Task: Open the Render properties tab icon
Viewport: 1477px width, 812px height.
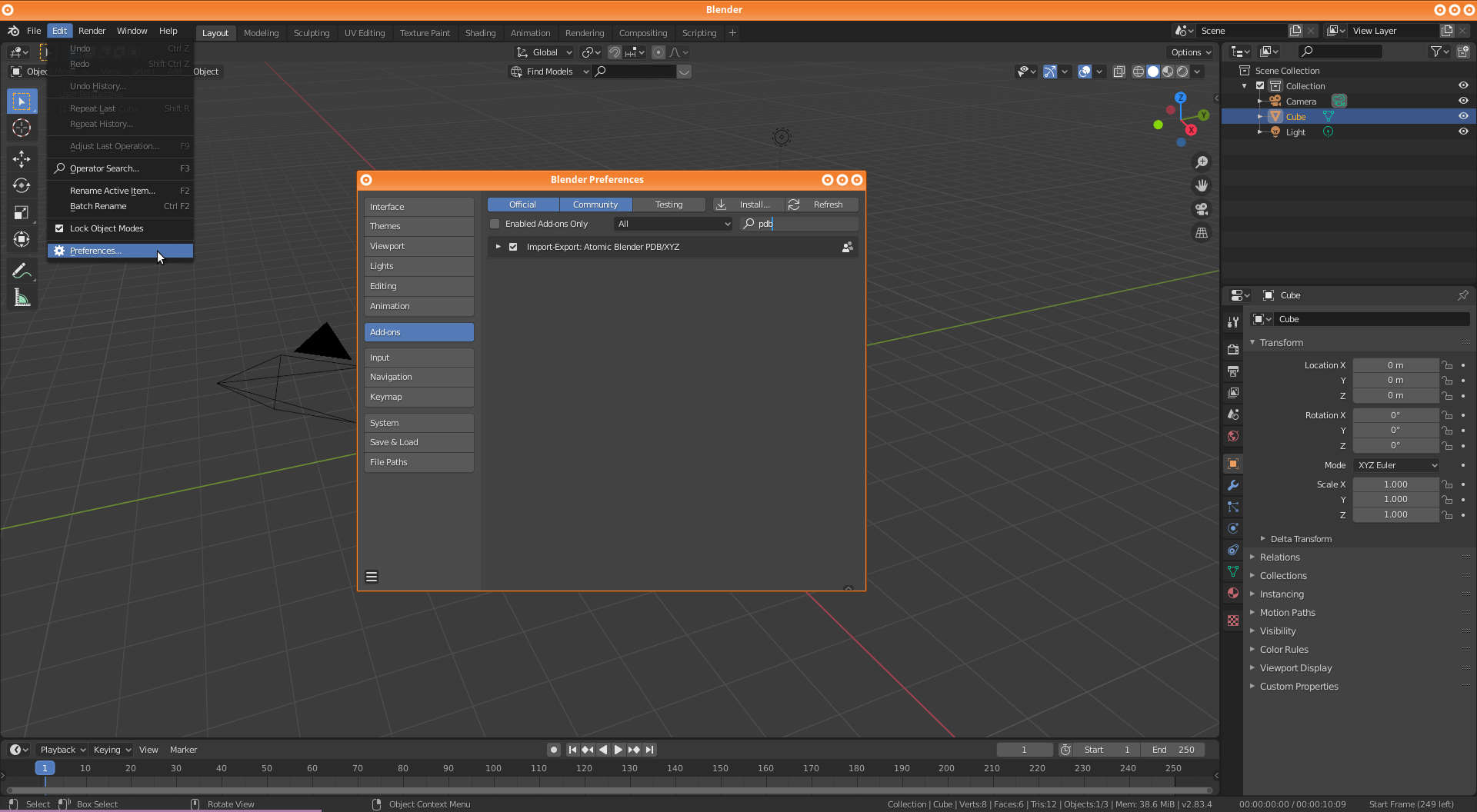Action: point(1233,349)
